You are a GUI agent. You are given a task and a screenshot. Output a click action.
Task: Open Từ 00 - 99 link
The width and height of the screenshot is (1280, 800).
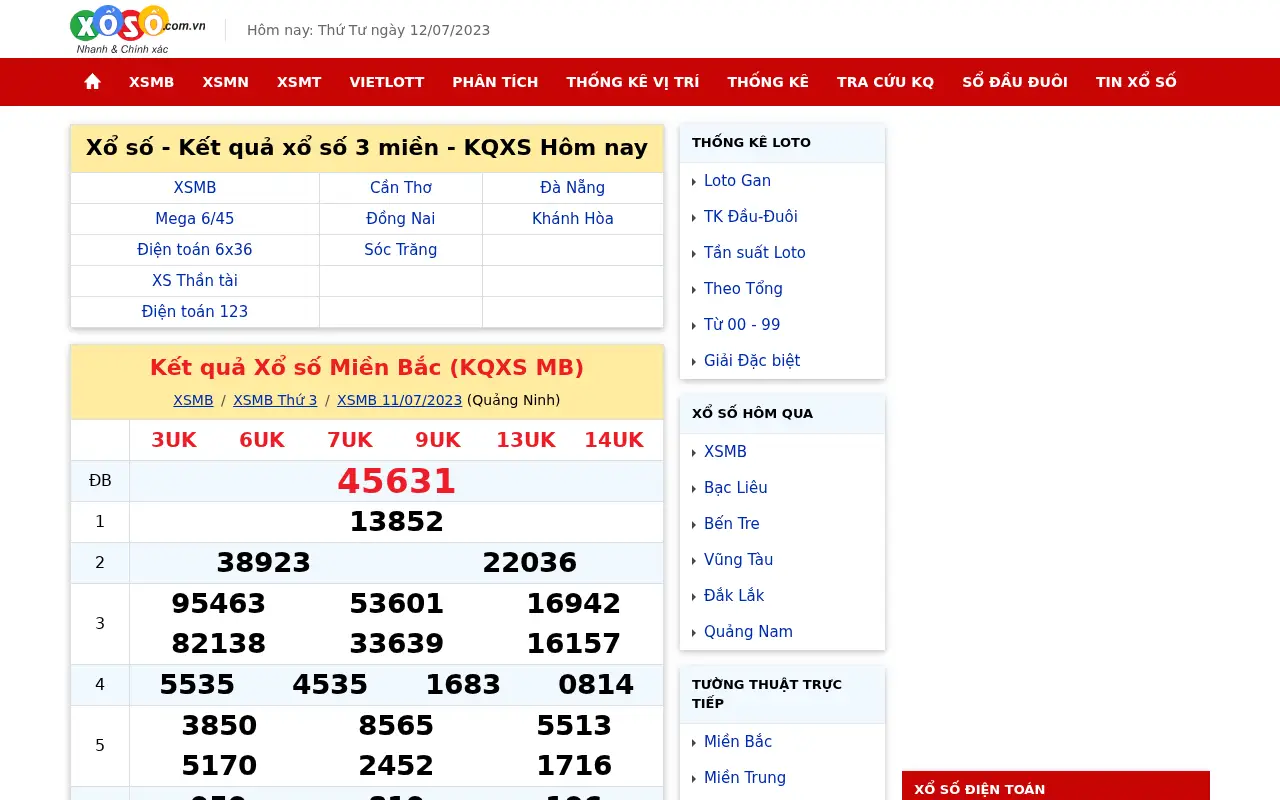[742, 325]
